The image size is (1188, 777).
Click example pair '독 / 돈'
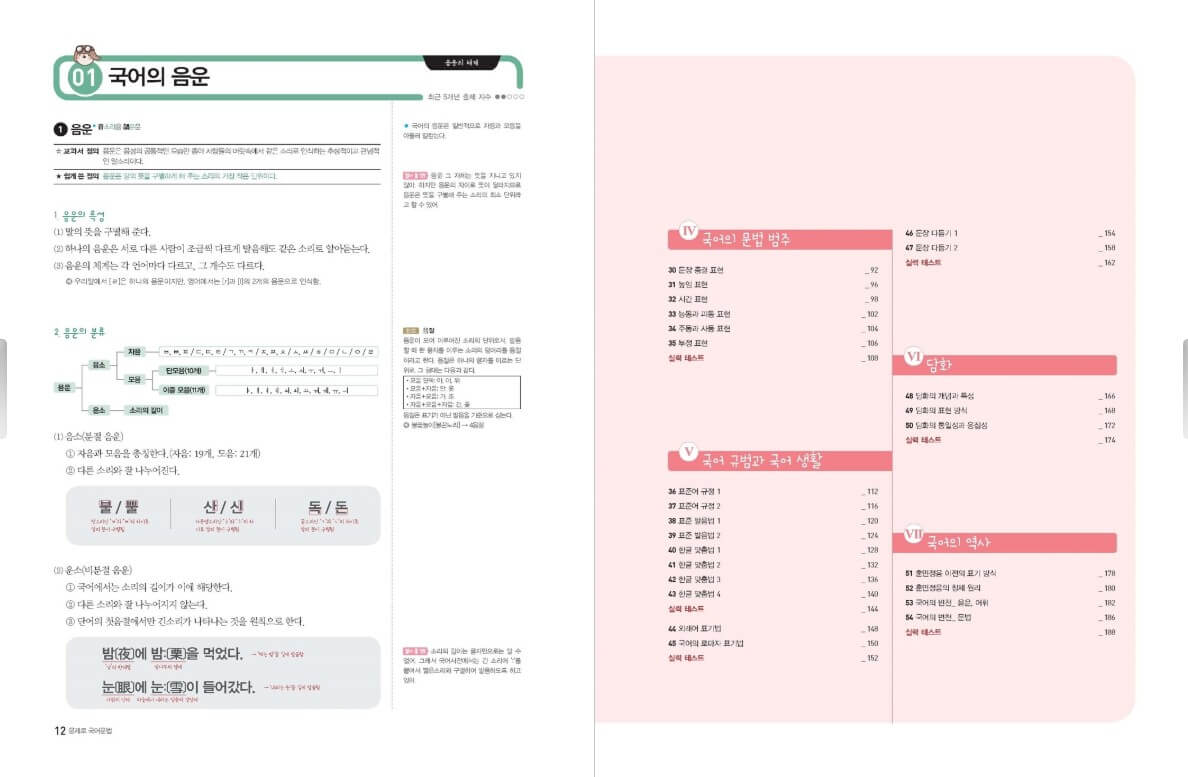point(328,507)
